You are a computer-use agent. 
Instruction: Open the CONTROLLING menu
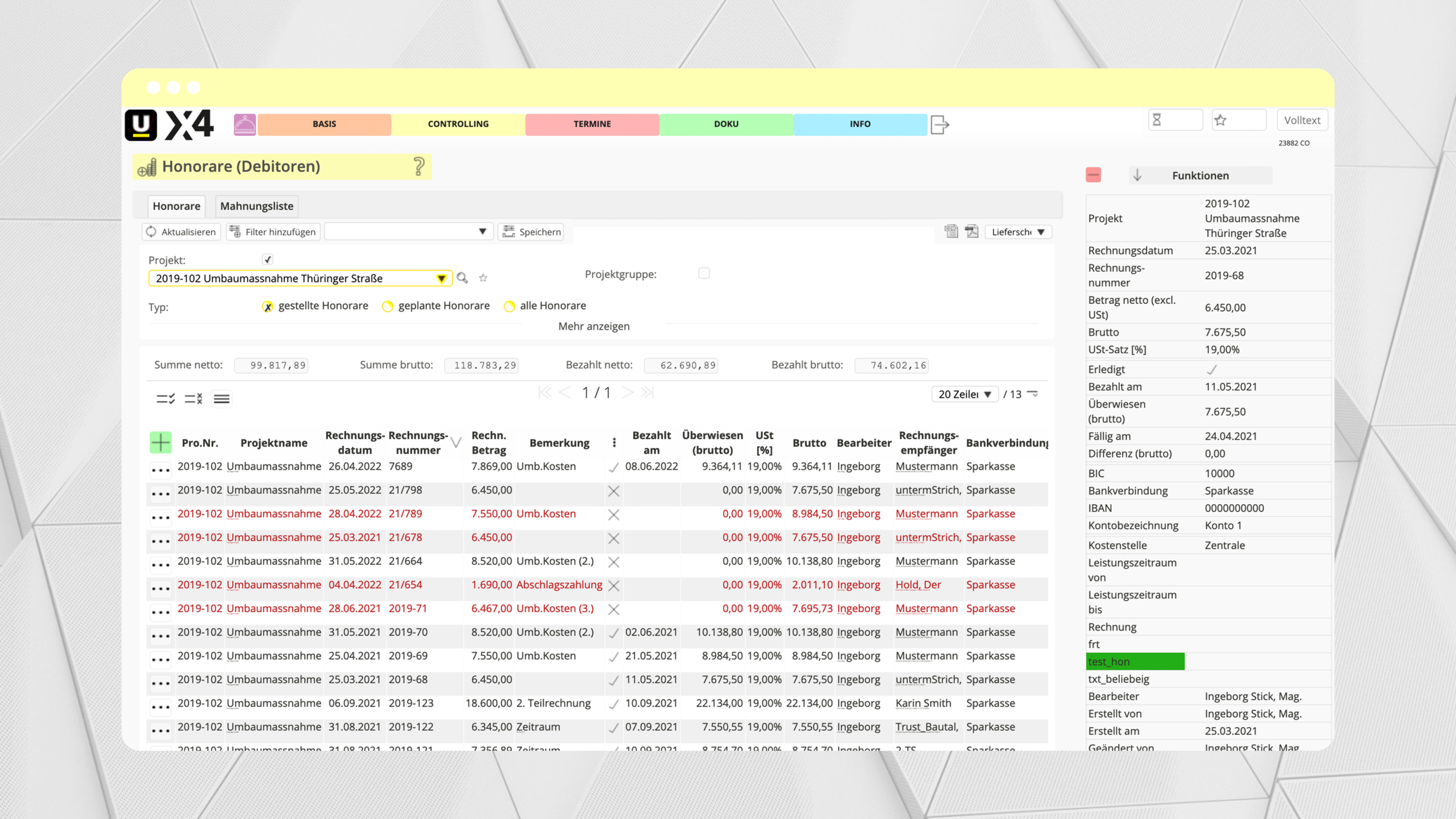(458, 124)
